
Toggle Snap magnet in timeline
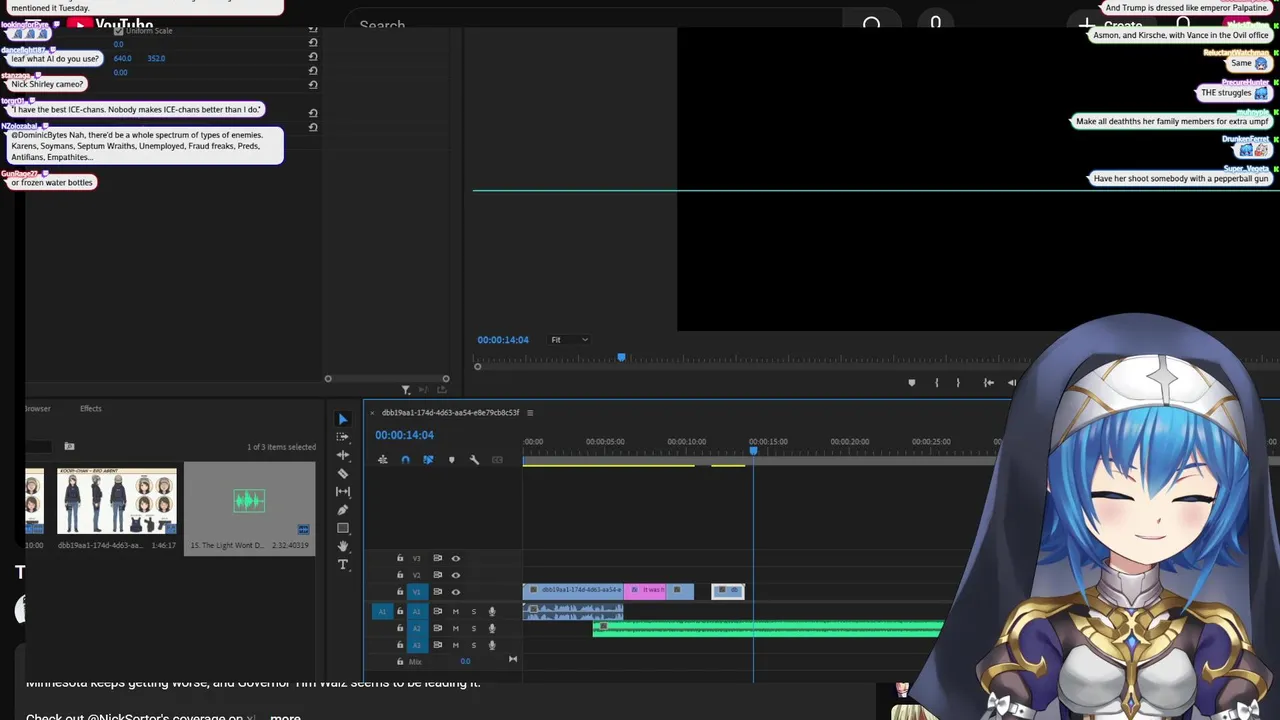pyautogui.click(x=405, y=460)
